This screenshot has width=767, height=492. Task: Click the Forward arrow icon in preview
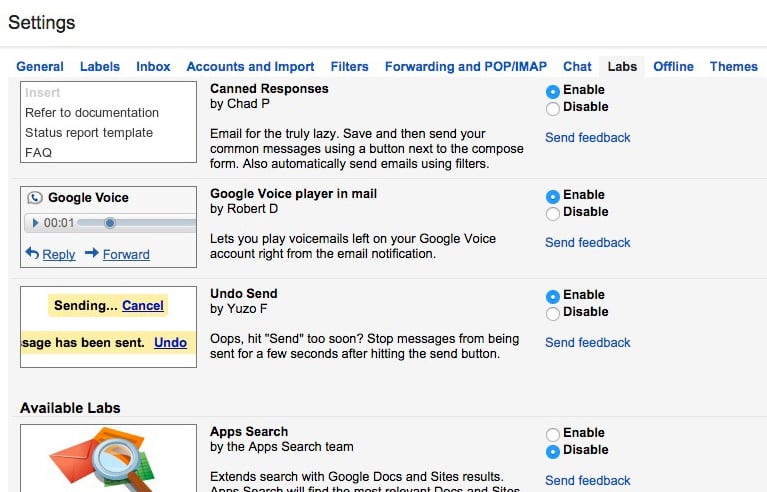(x=91, y=253)
